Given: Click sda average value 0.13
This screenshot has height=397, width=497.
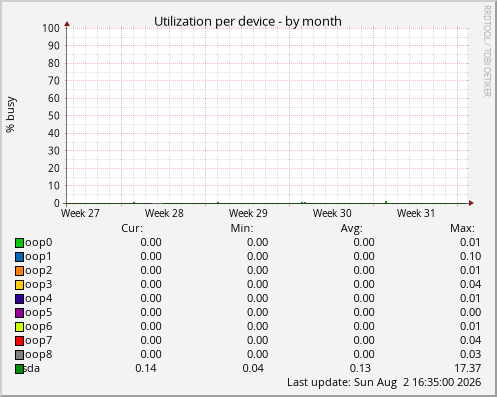Looking at the screenshot, I should point(360,368).
